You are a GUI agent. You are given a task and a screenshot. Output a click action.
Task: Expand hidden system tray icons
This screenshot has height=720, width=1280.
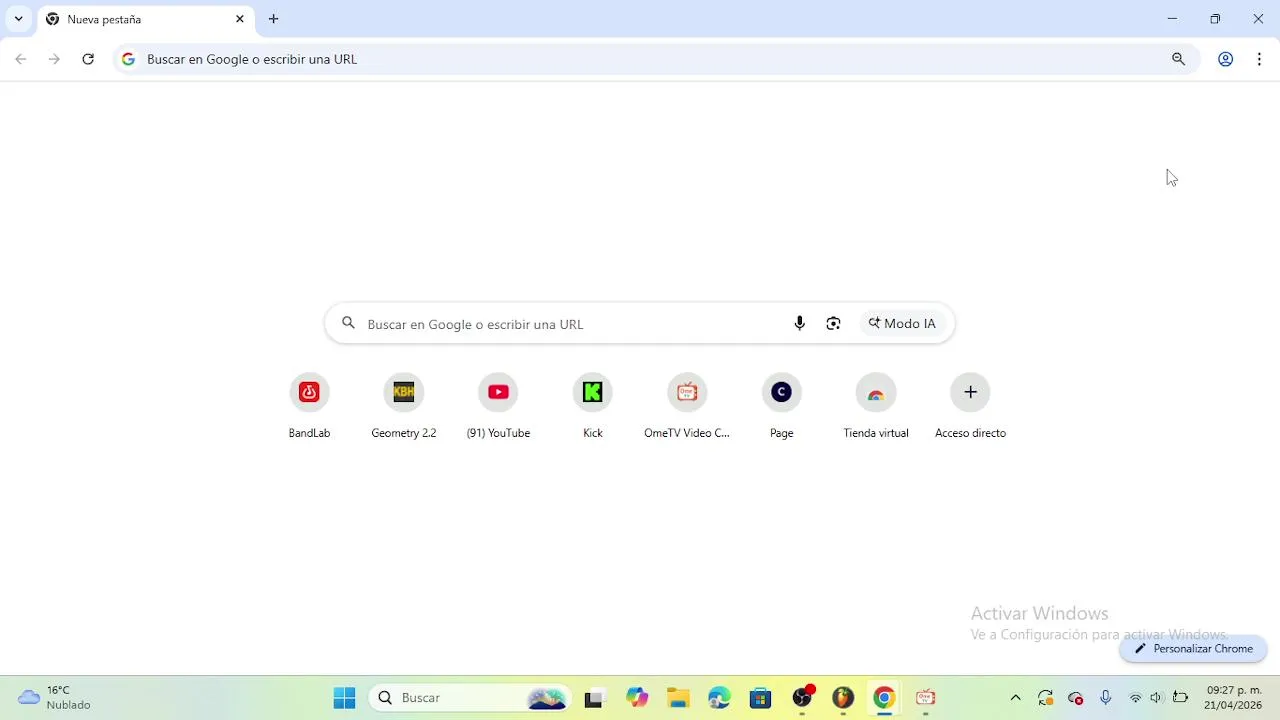click(1015, 698)
